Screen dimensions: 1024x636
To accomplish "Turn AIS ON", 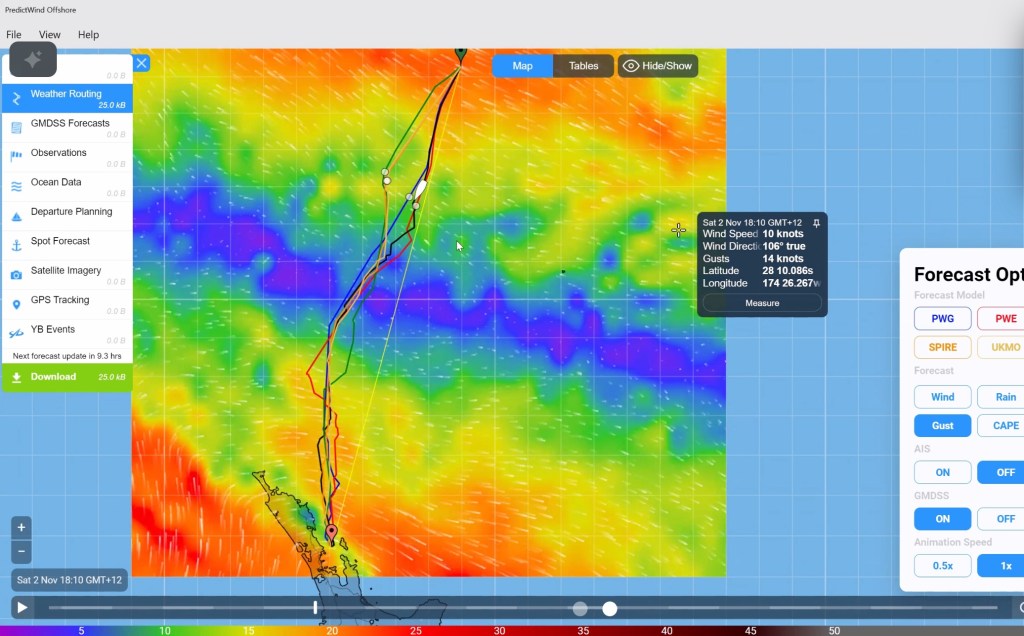I will coord(942,472).
